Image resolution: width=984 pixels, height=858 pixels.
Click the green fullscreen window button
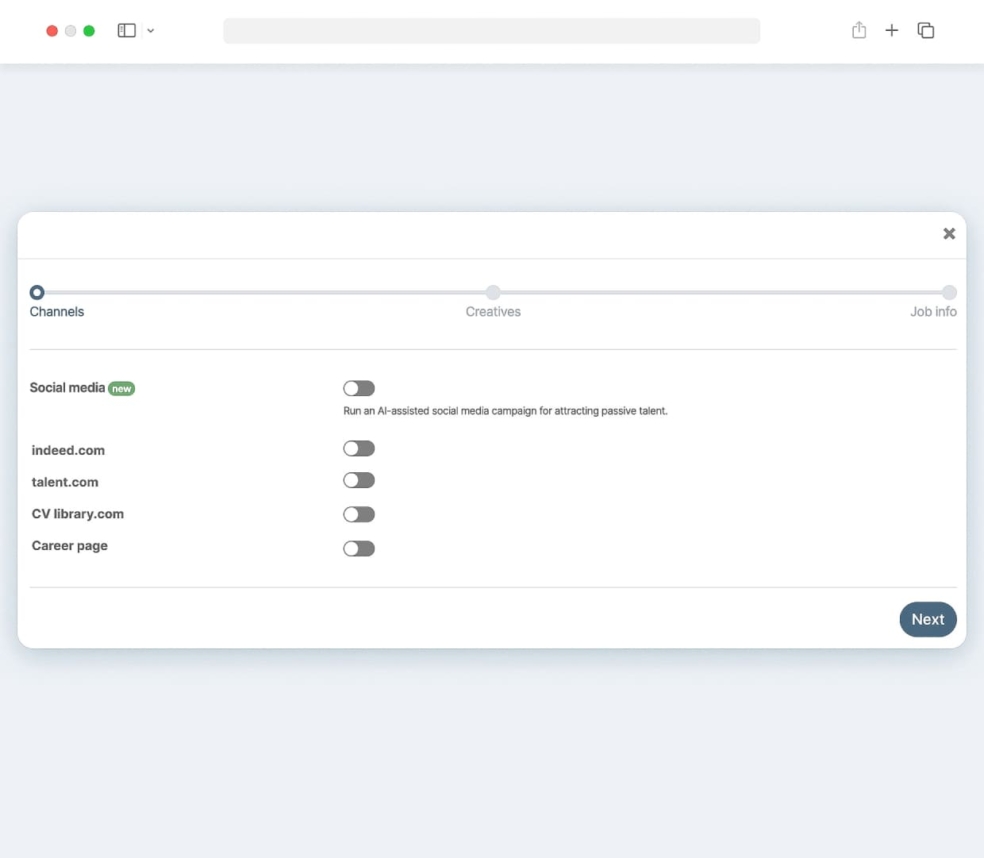89,31
